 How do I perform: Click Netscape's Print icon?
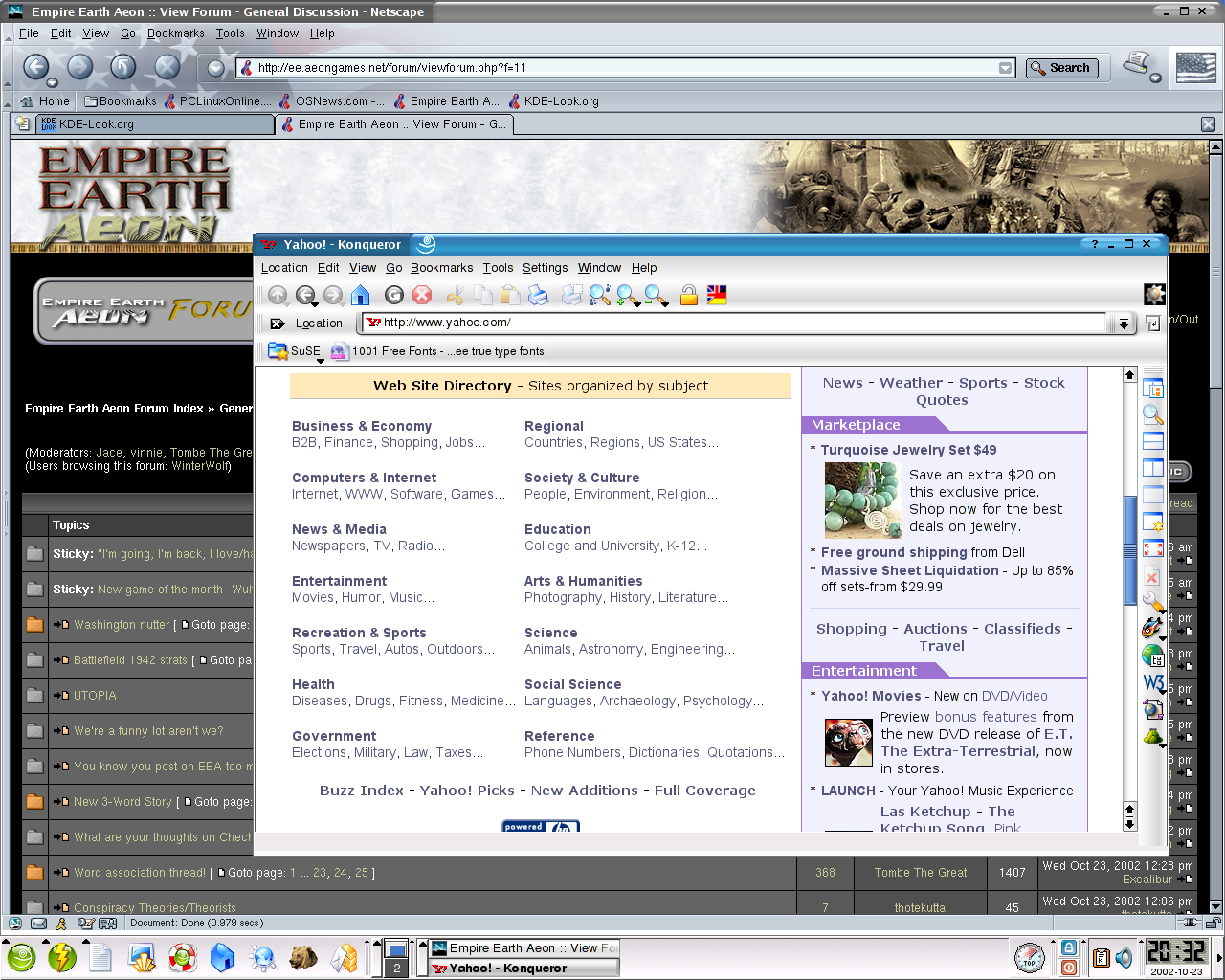[1137, 64]
